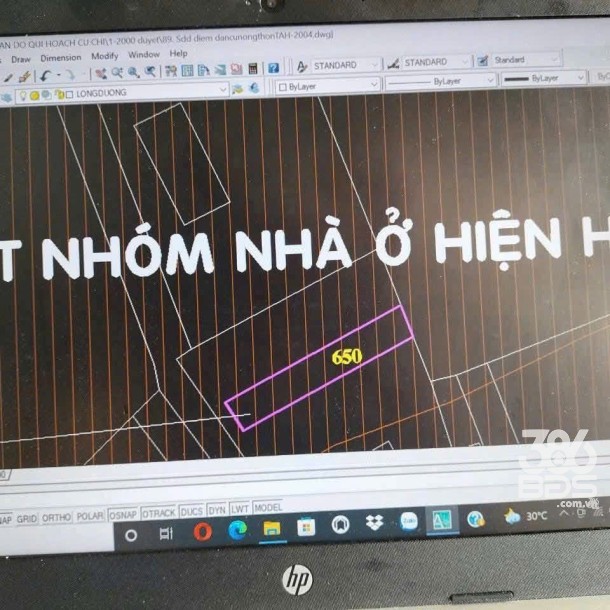Open the Properties palette icon
Image resolution: width=610 pixels, height=610 pixels.
coord(171,71)
